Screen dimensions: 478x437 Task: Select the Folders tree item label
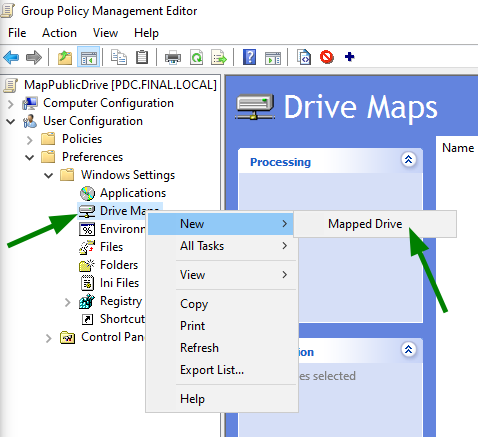[x=119, y=265]
